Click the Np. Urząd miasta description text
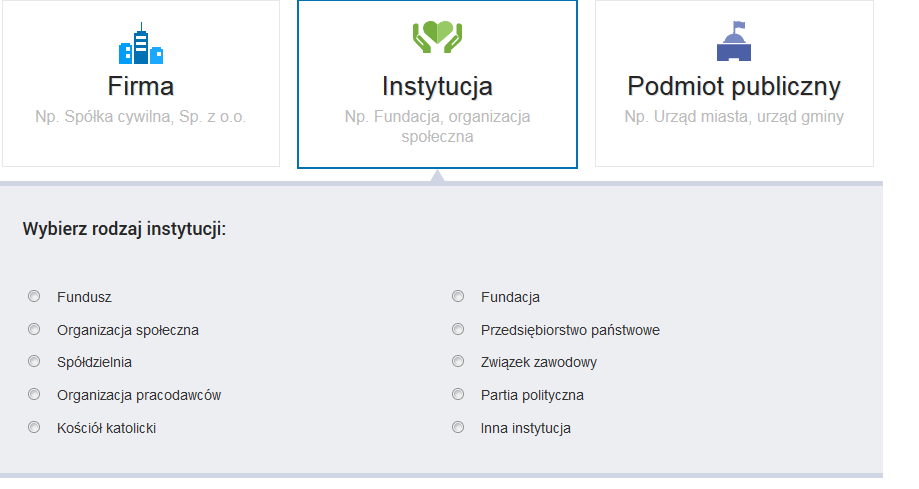The height and width of the screenshot is (489, 919). (733, 117)
